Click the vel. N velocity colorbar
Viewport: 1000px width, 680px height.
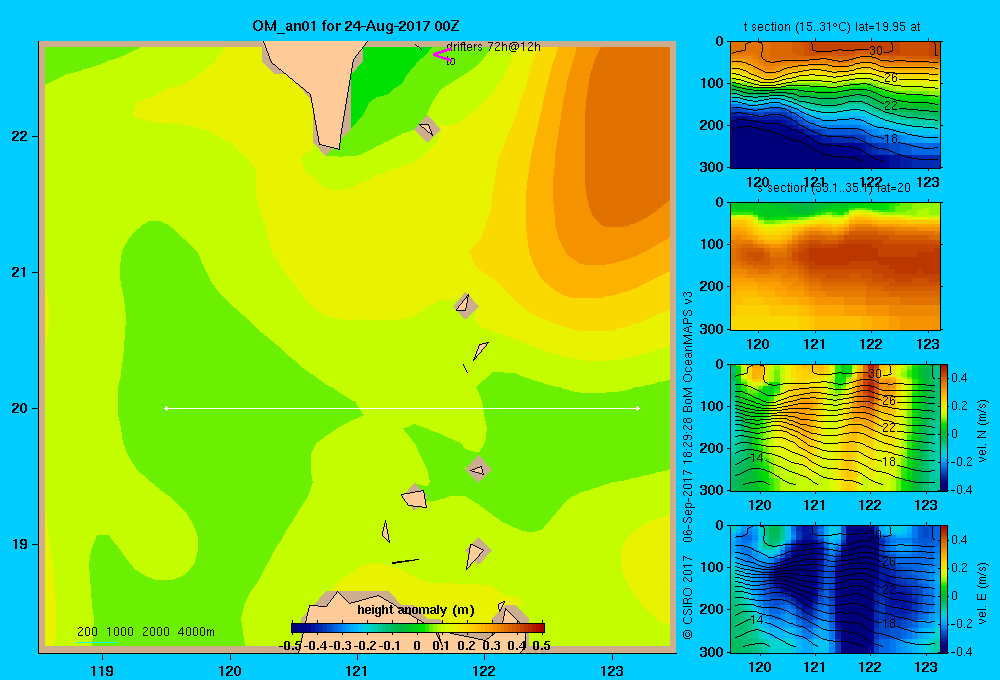coord(945,427)
